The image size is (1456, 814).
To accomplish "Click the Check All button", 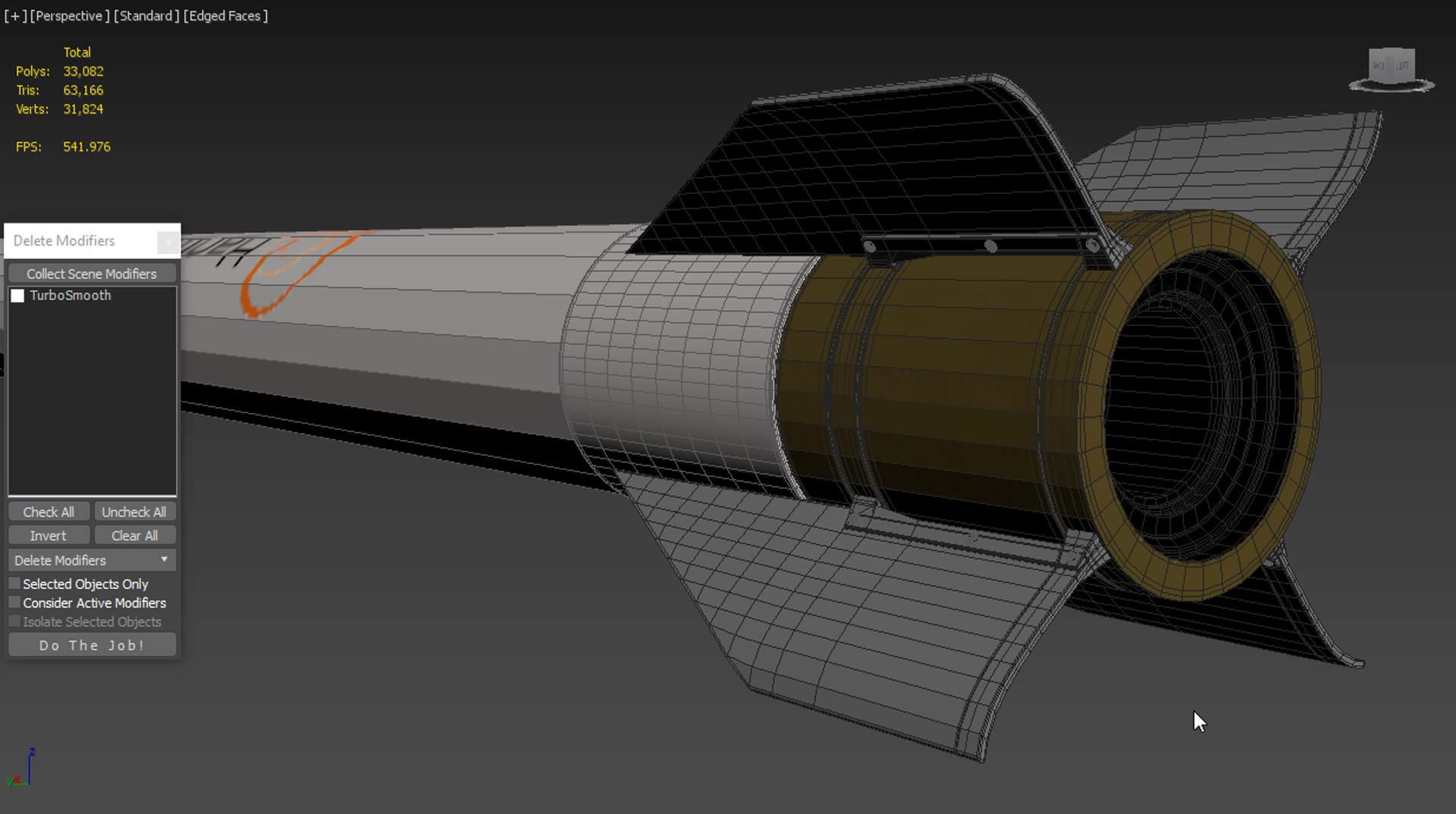I will pyautogui.click(x=49, y=512).
